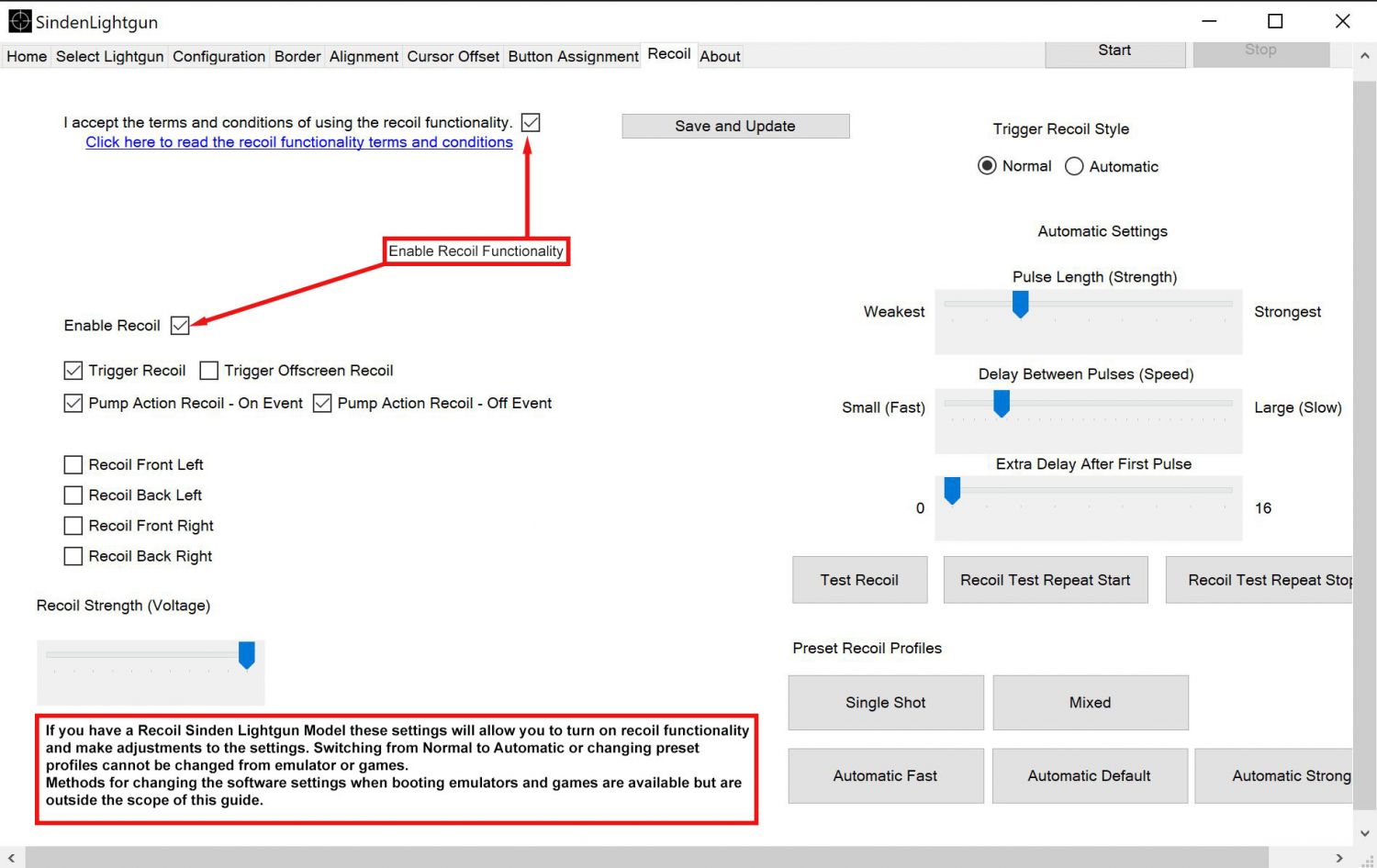The height and width of the screenshot is (868, 1377).
Task: Toggle the accept terms and conditions checkbox
Action: click(x=531, y=122)
